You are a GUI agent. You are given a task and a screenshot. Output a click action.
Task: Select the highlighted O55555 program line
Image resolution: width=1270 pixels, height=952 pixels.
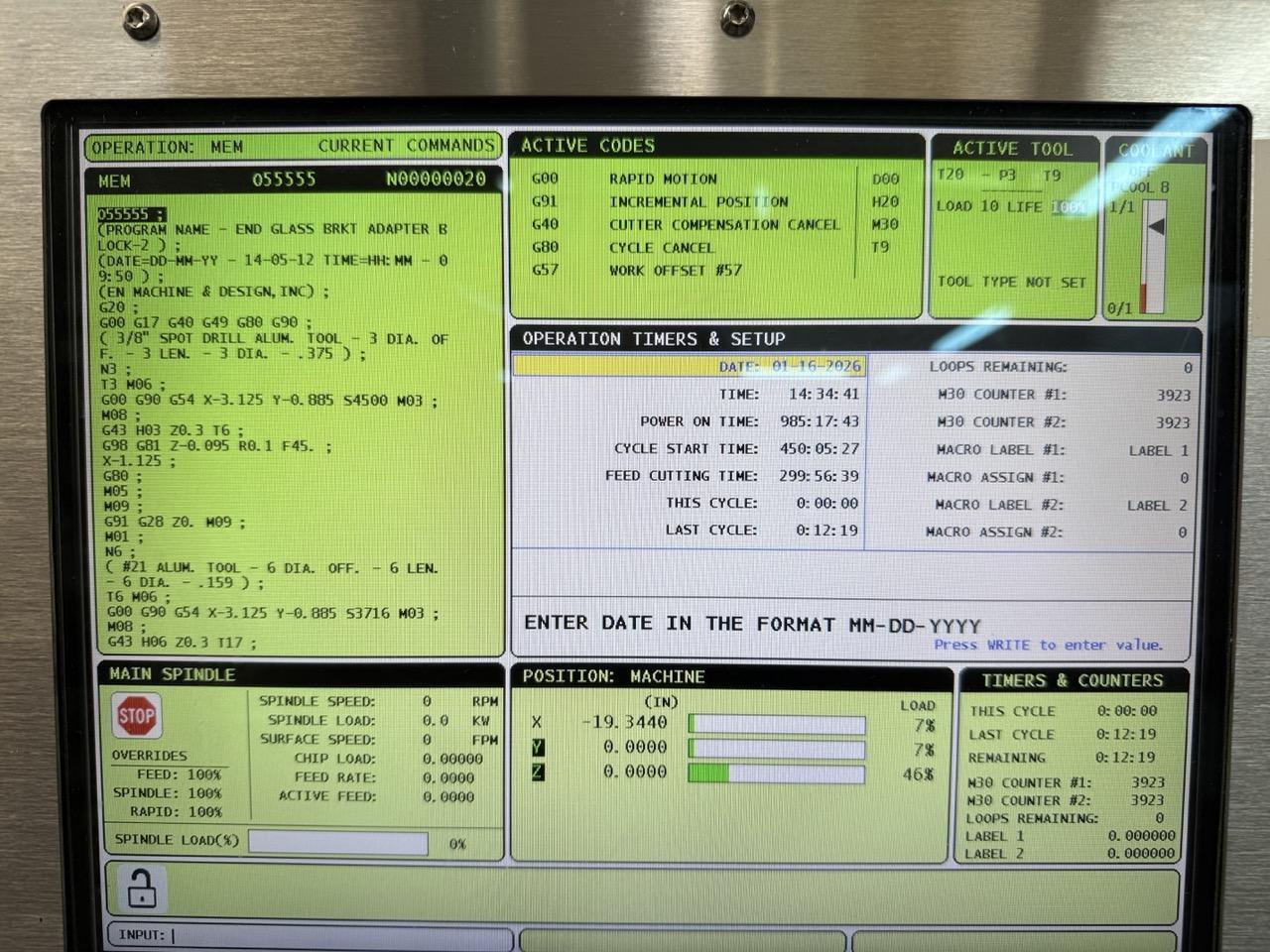coord(131,213)
